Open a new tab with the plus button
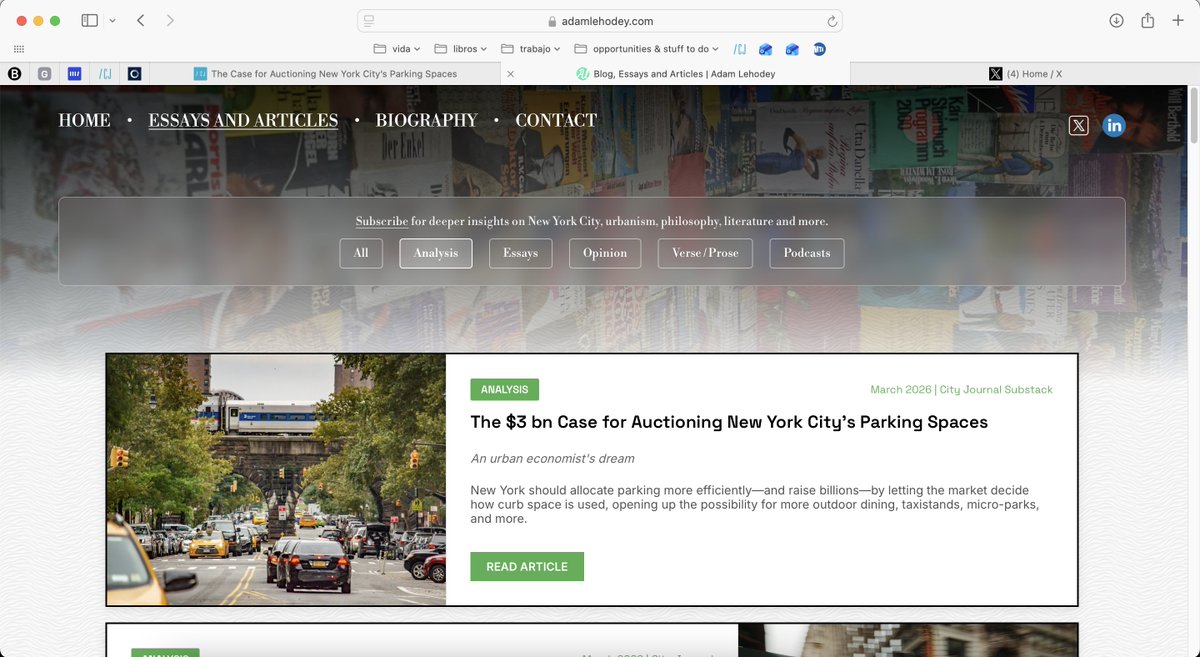Viewport: 1200px width, 657px height. 1178,21
